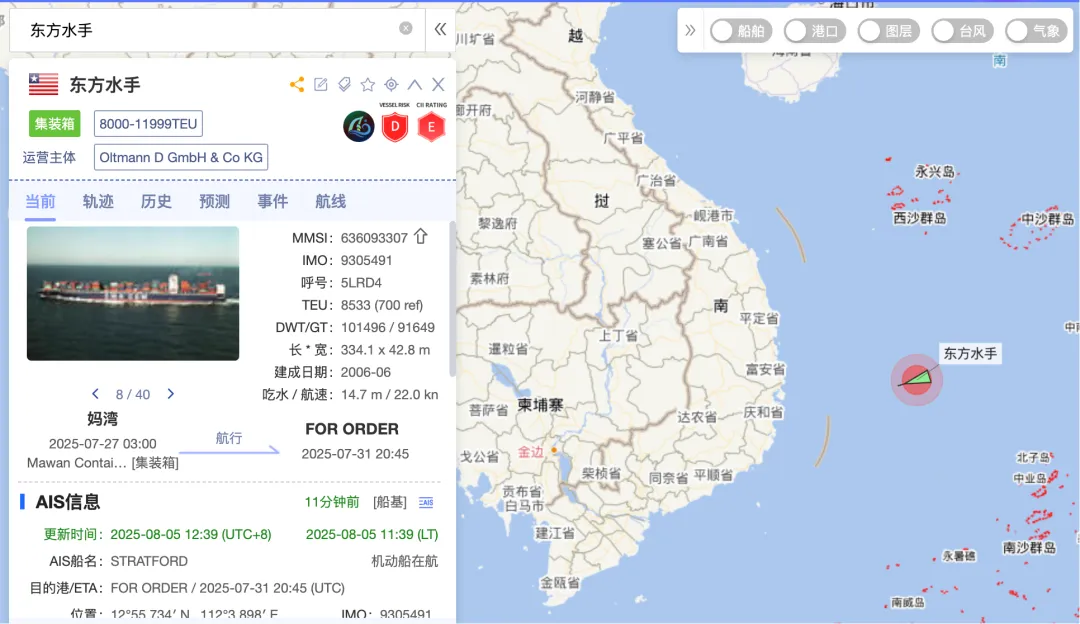Click the 南沙群岛 map label
Viewport: 1080px width, 624px height.
coord(1029,548)
